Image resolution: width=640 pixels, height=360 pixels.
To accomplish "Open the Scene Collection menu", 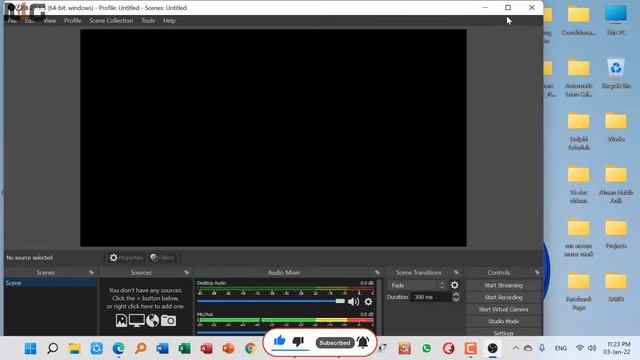I will tap(111, 20).
